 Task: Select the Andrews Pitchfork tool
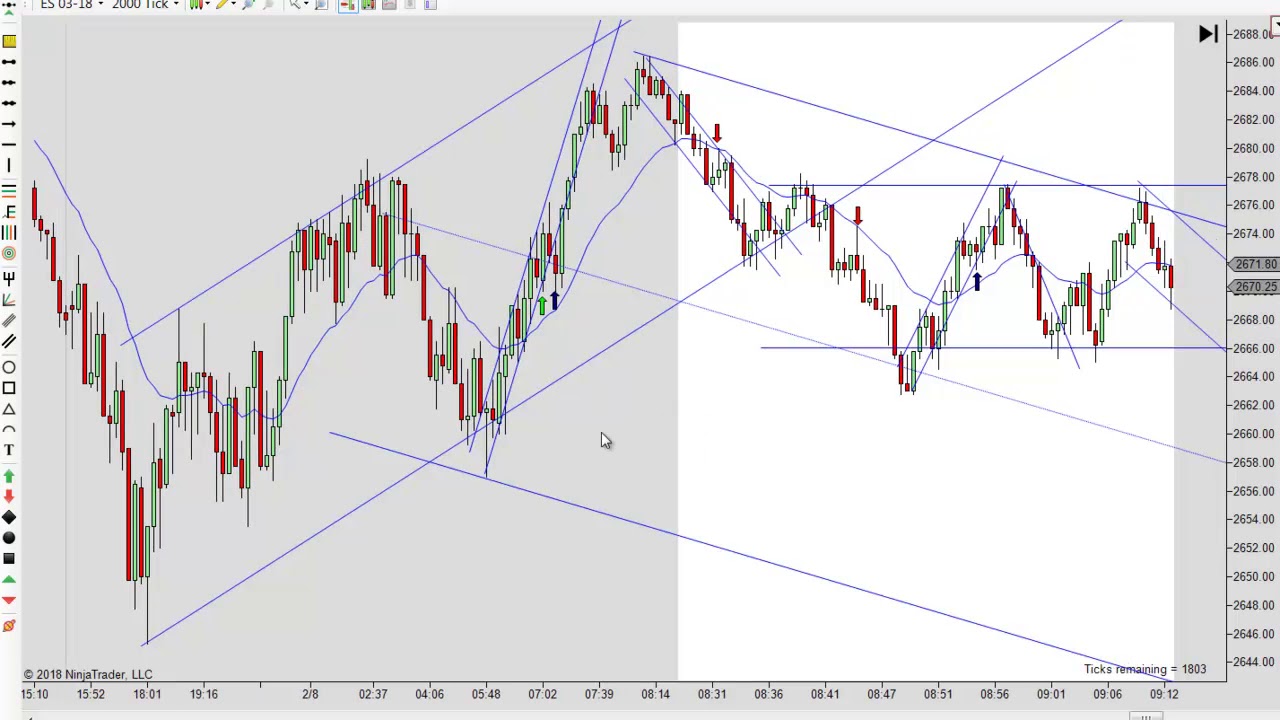pos(8,277)
